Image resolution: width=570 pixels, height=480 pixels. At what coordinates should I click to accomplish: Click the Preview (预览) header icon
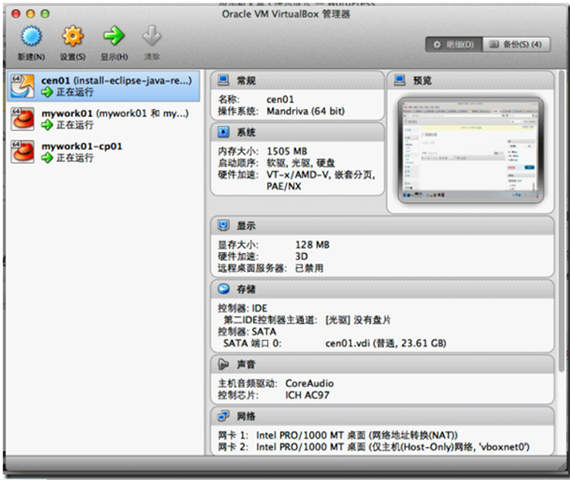[x=400, y=80]
